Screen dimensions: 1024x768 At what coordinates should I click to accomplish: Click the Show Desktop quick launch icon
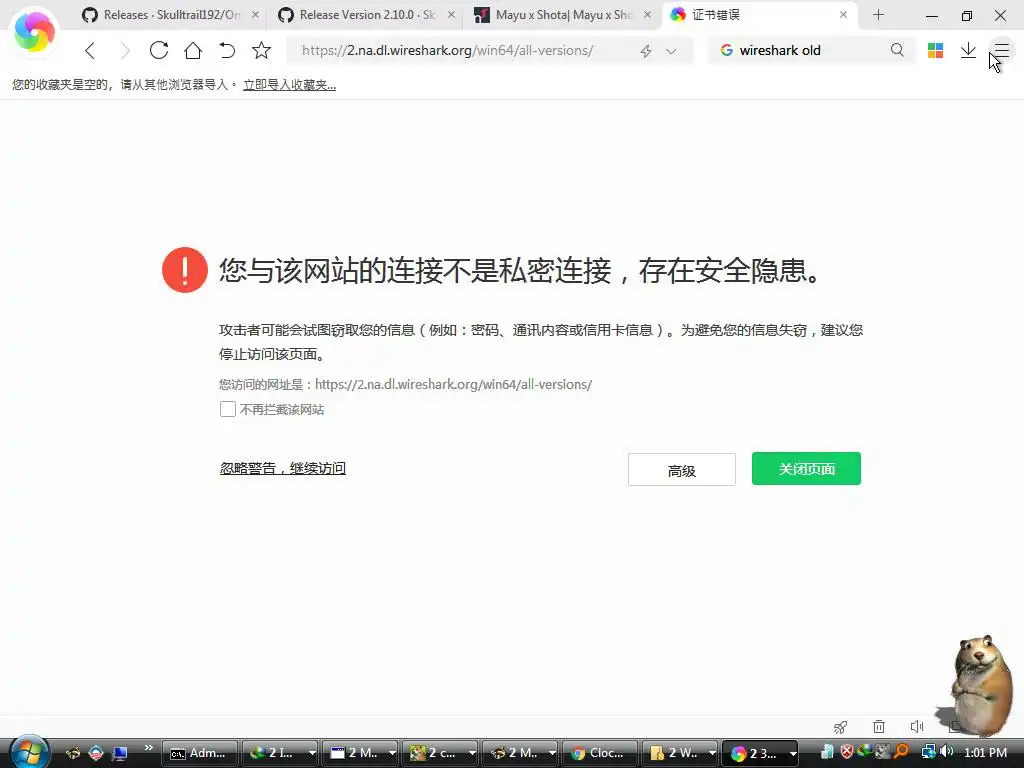[x=120, y=753]
